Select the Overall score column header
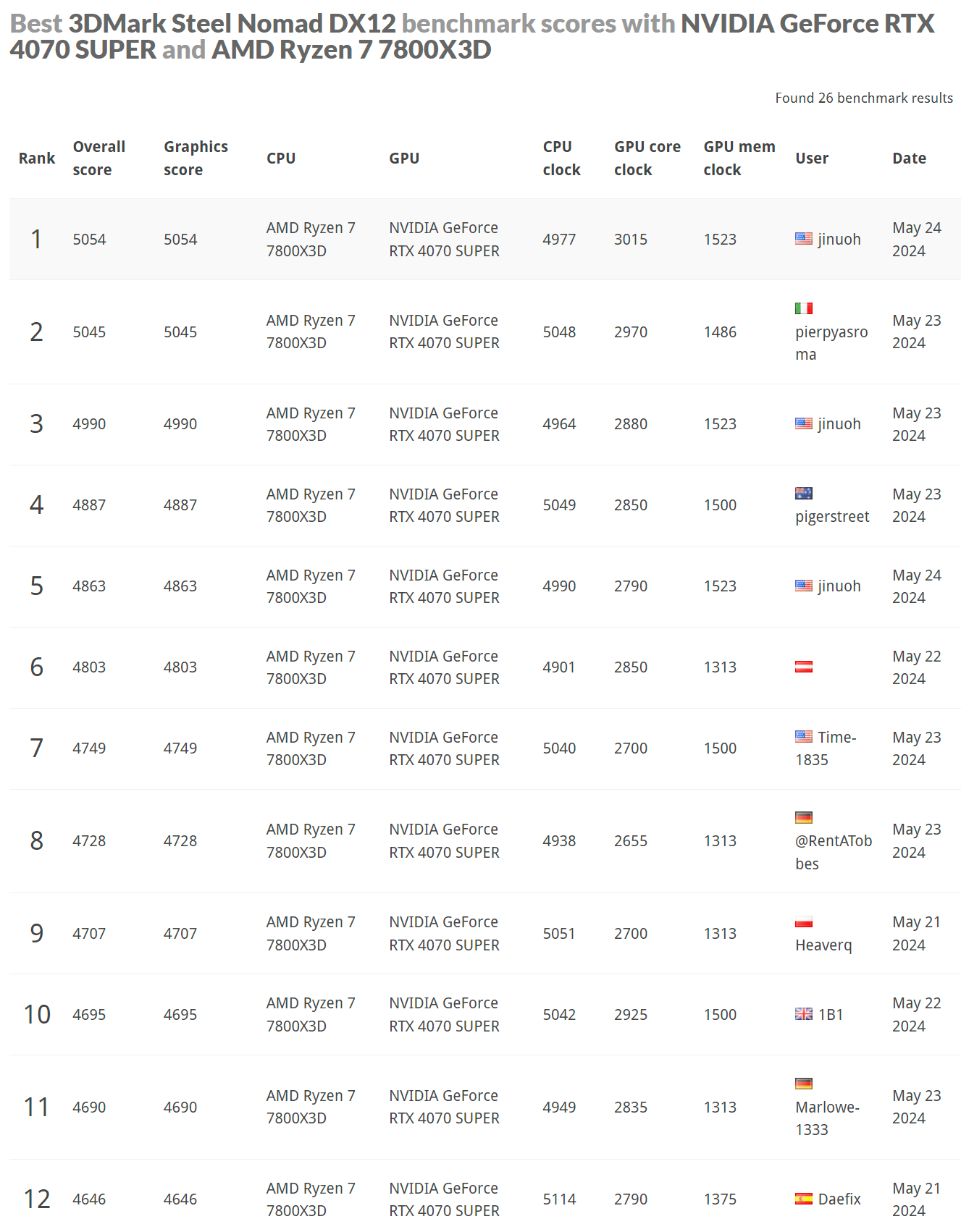 click(x=98, y=158)
